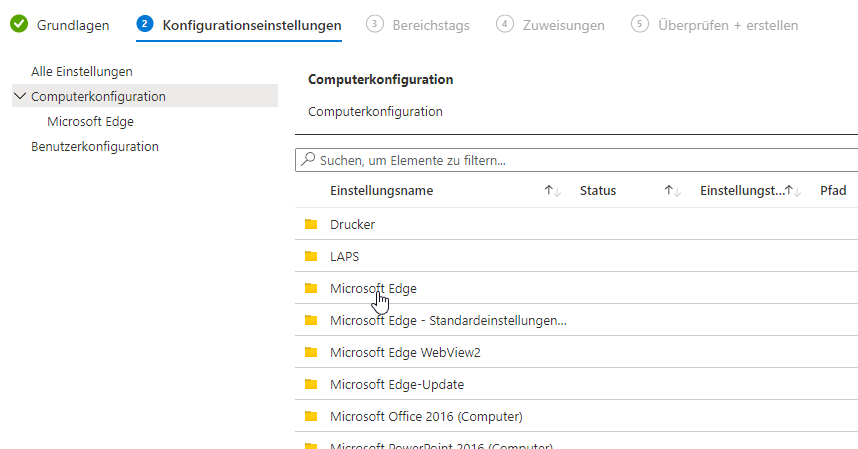The height and width of the screenshot is (449, 858).
Task: Click sort arrows next to Status
Action: pos(673,191)
